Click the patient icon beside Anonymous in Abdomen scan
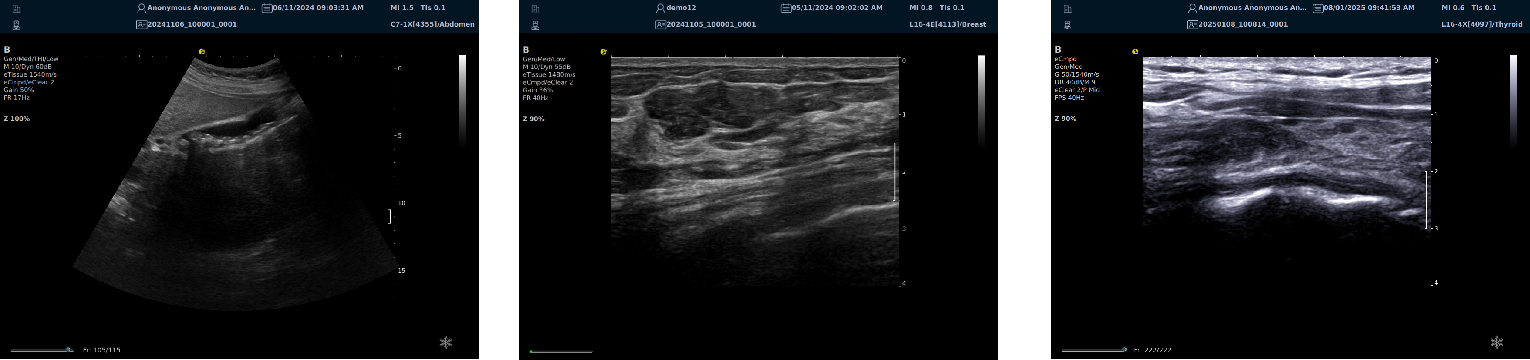 142,7
